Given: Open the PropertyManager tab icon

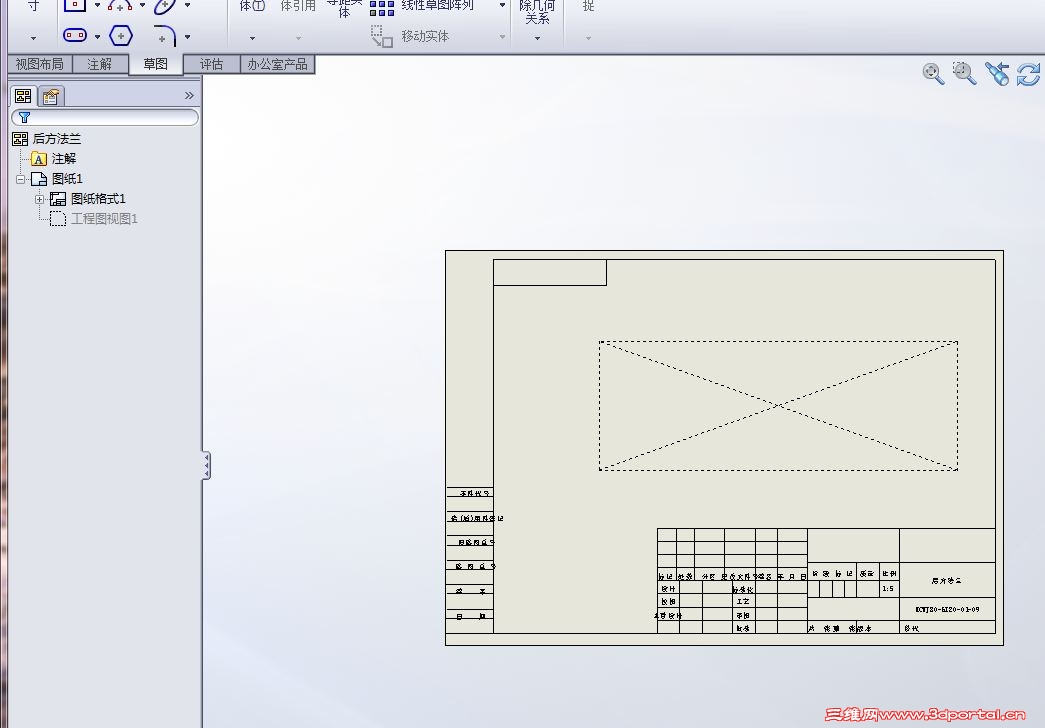Looking at the screenshot, I should pyautogui.click(x=51, y=97).
